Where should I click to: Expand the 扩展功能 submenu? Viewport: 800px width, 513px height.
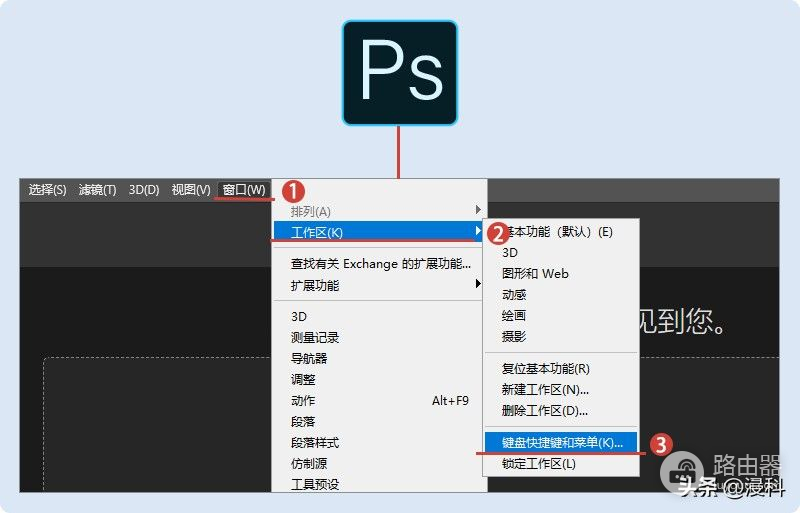(379, 285)
